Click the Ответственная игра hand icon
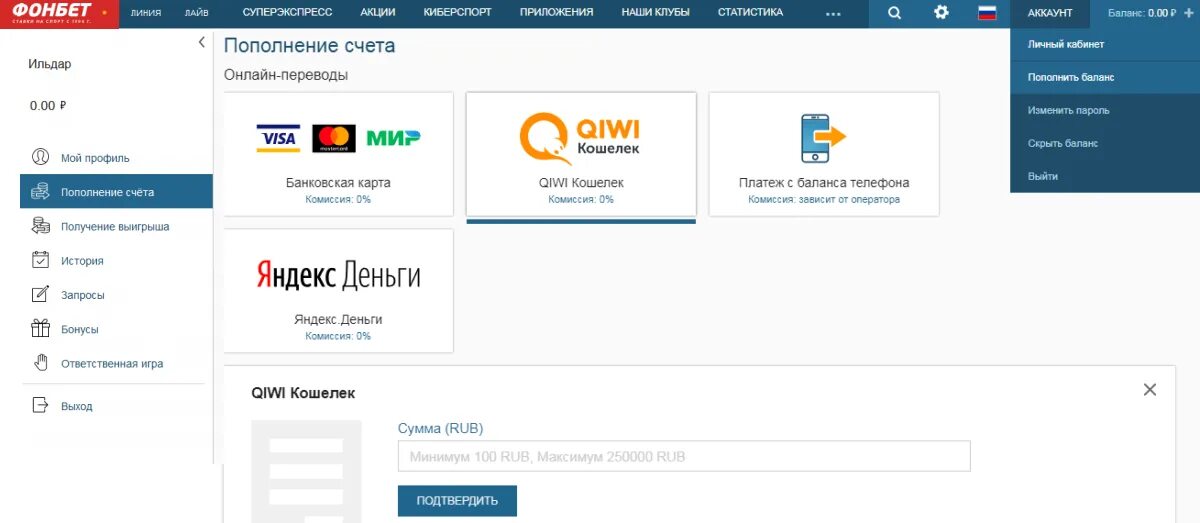This screenshot has height=523, width=1200. coord(41,363)
